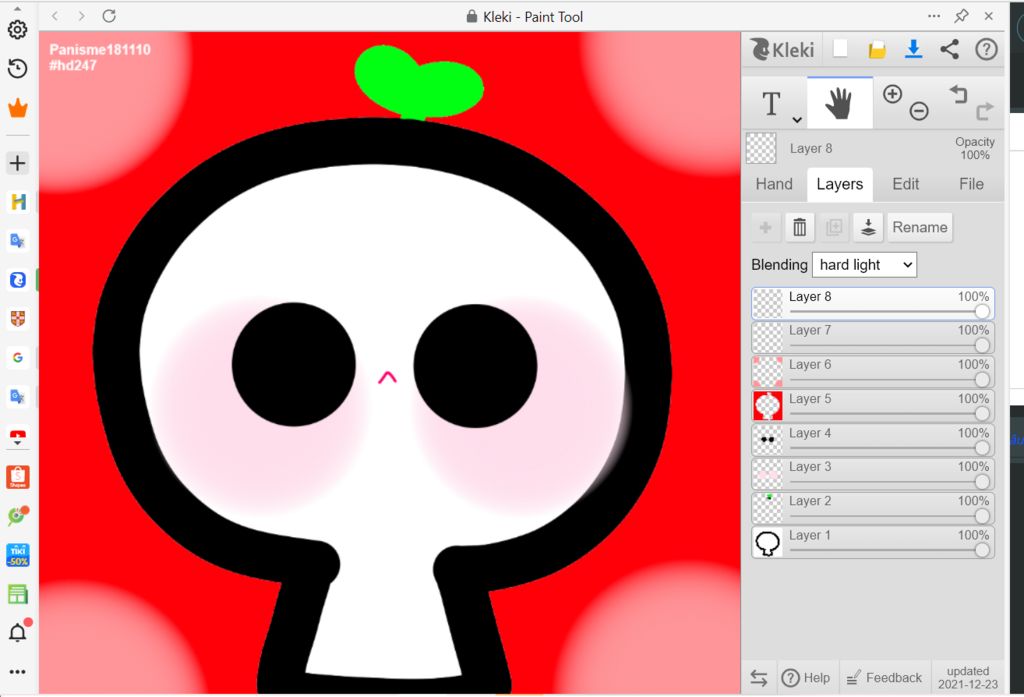Open the Blending mode dropdown
This screenshot has width=1024, height=697.
(864, 265)
